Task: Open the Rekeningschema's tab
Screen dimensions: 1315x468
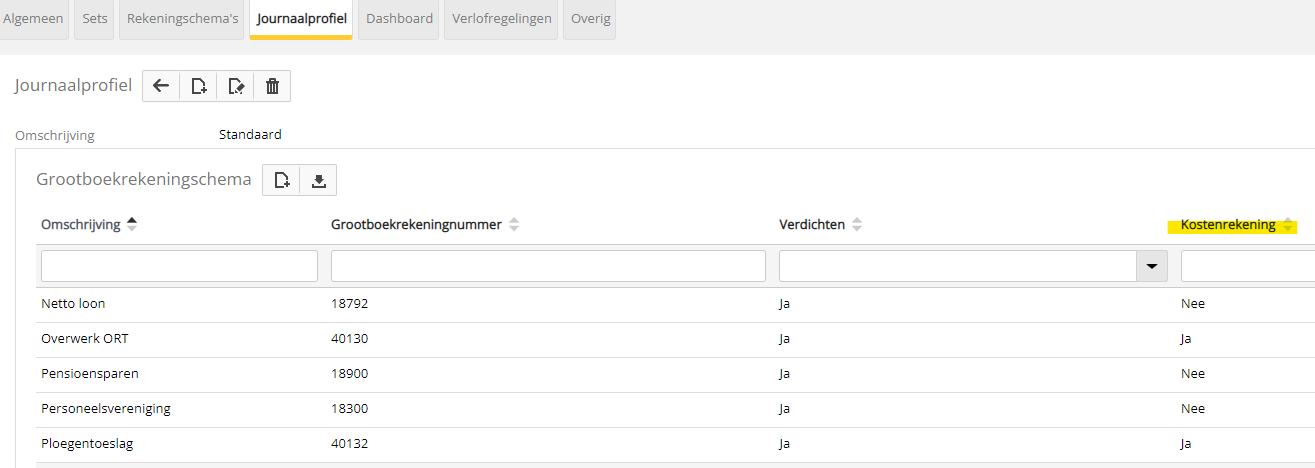Action: tap(181, 19)
